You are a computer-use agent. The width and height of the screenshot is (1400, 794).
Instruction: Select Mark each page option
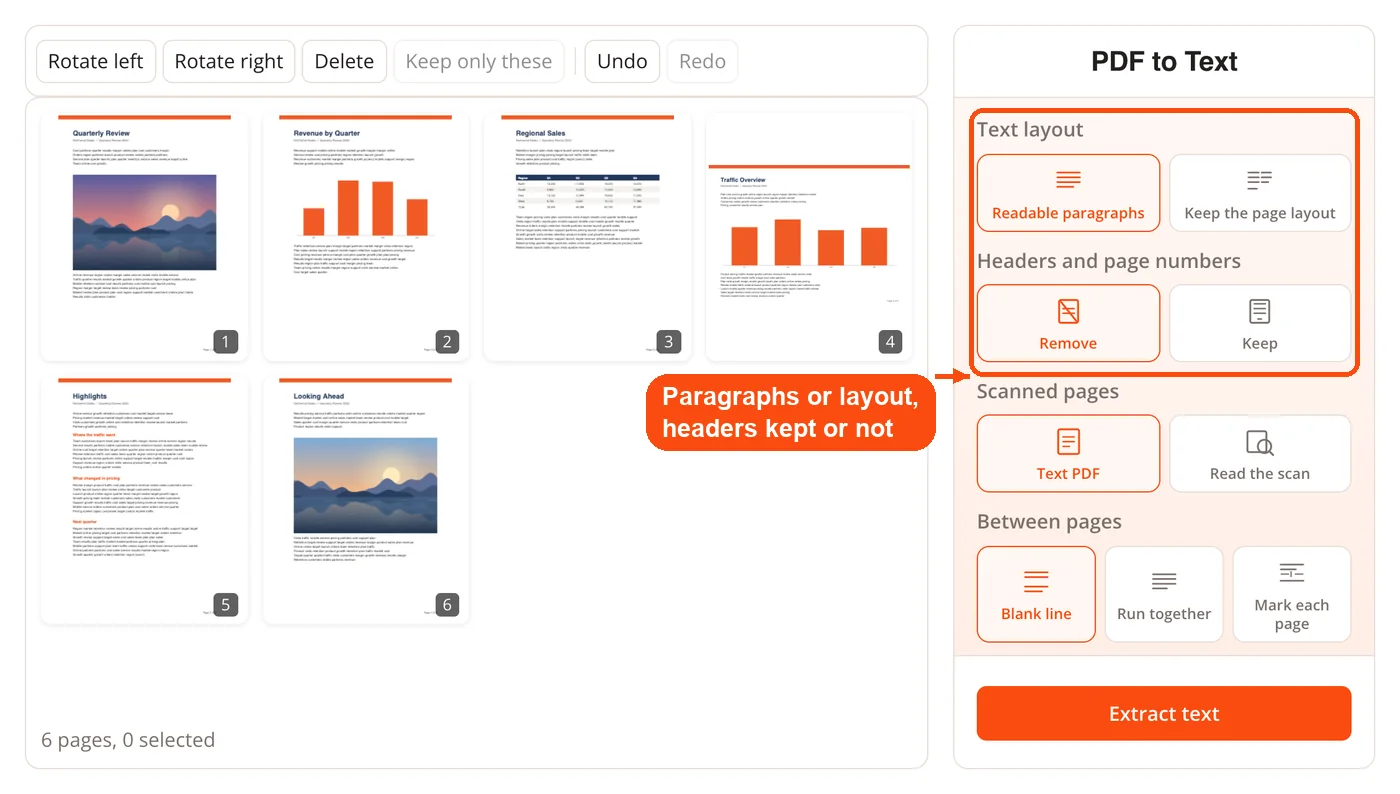point(1292,594)
